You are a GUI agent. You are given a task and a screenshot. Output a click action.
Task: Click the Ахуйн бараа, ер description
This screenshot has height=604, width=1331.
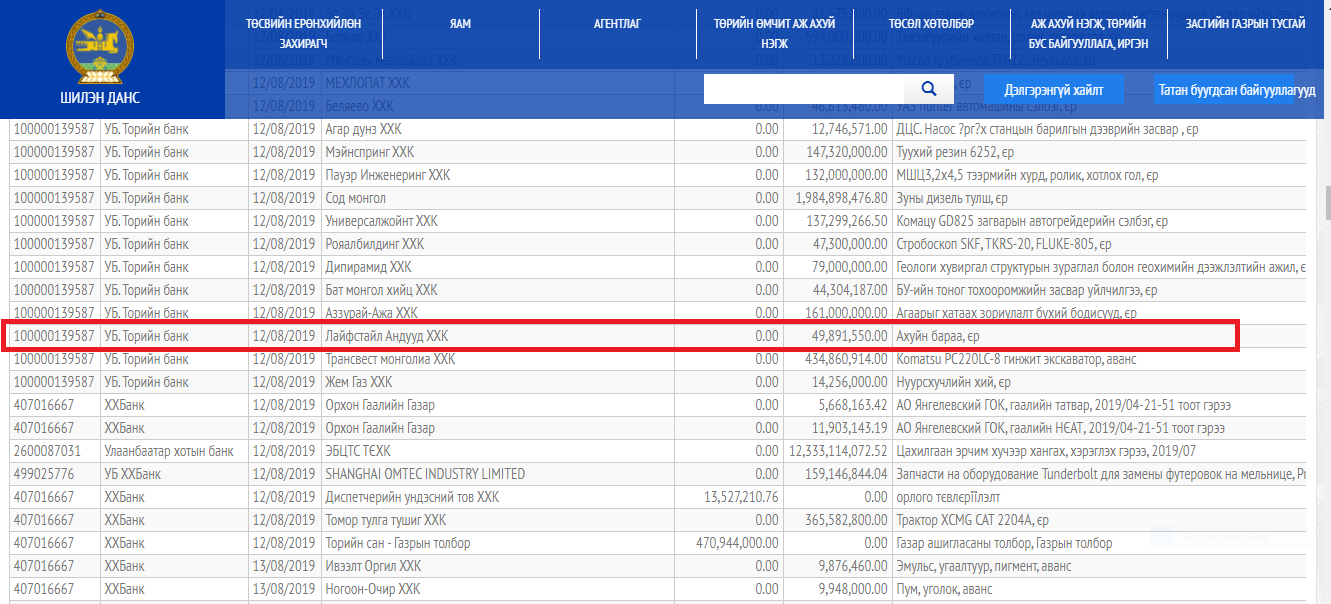[x=937, y=336]
